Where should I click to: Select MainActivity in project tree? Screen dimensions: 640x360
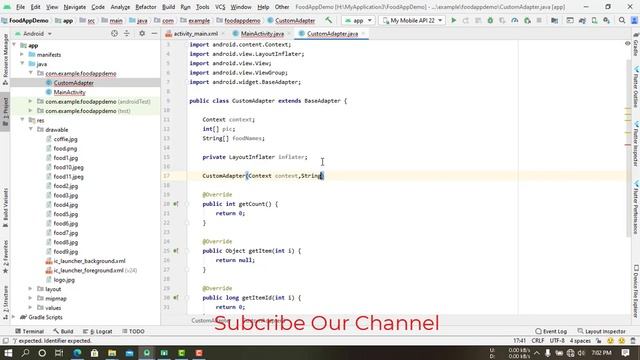(x=69, y=92)
